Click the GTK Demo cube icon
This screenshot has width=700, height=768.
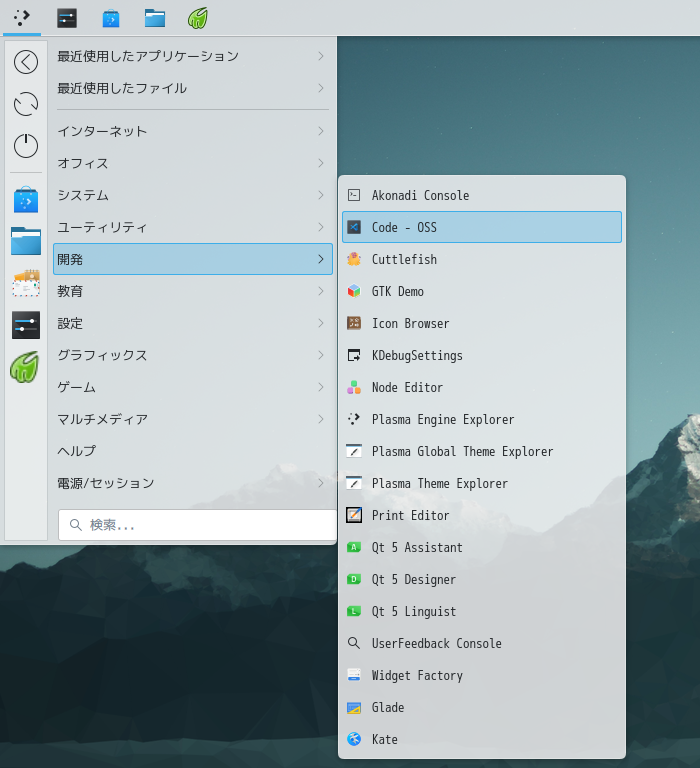coord(354,291)
